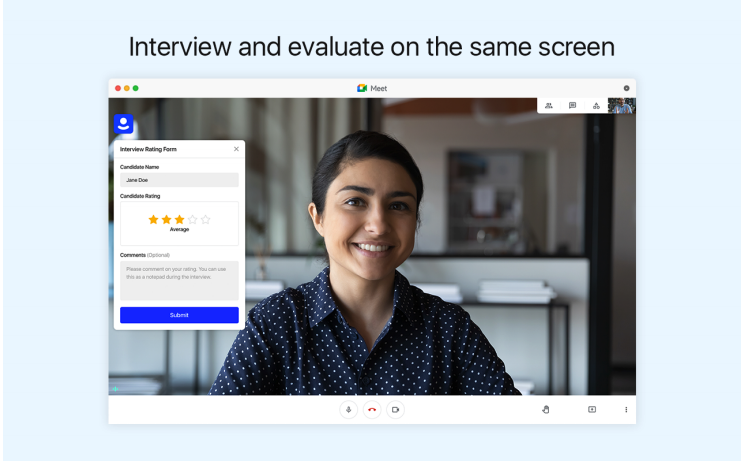Click the 'Candidate Name' label
744x465 pixels.
pyautogui.click(x=140, y=167)
